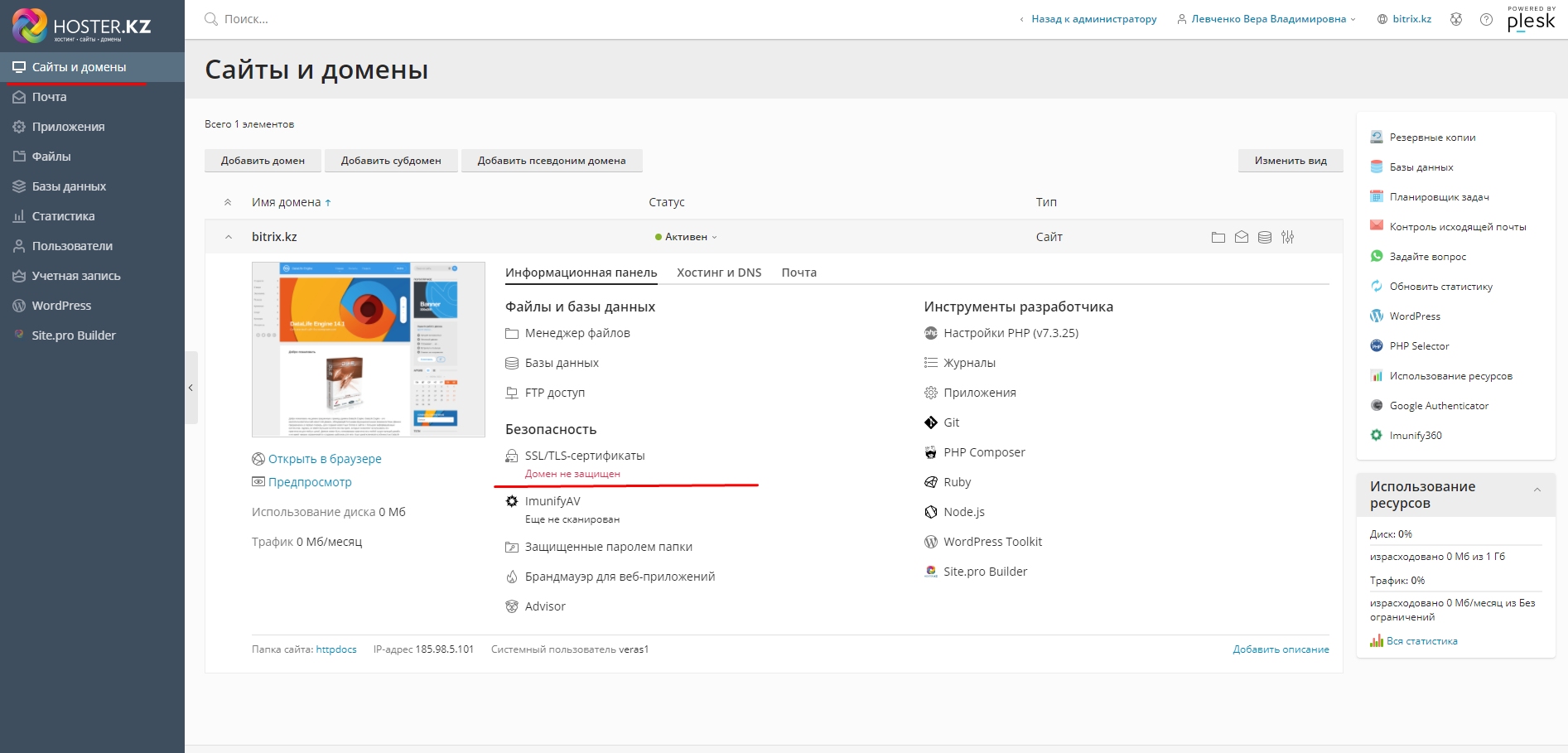This screenshot has width=1568, height=753.
Task: Click the httpdocs folder link
Action: 336,649
